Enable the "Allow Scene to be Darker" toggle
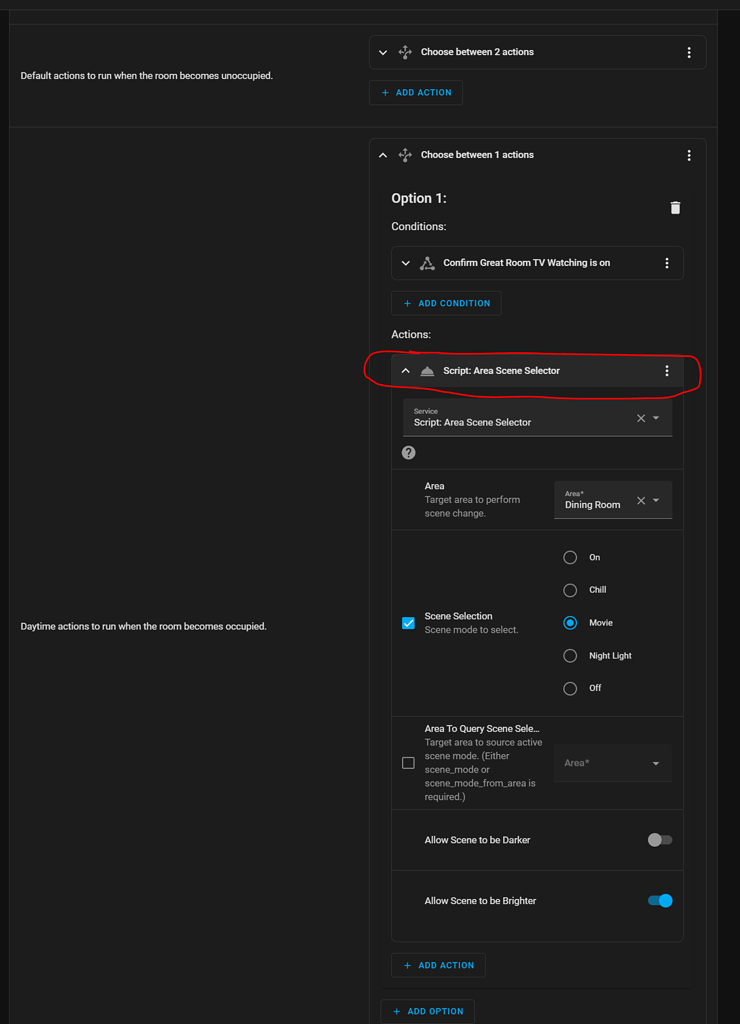The image size is (740, 1024). pyautogui.click(x=659, y=840)
